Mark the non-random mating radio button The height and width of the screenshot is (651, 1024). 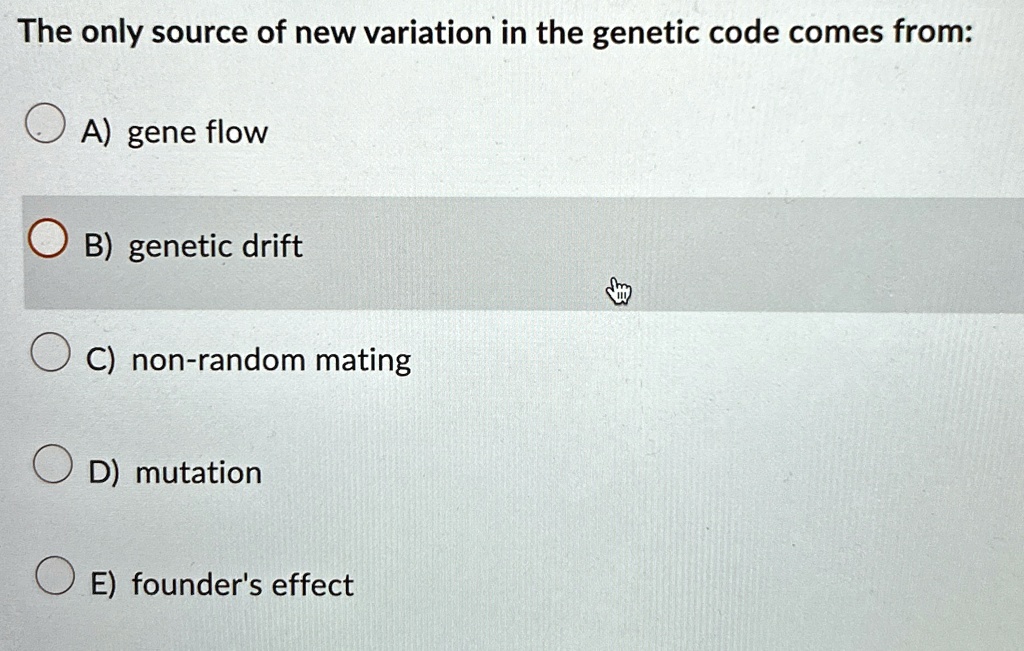tap(50, 352)
